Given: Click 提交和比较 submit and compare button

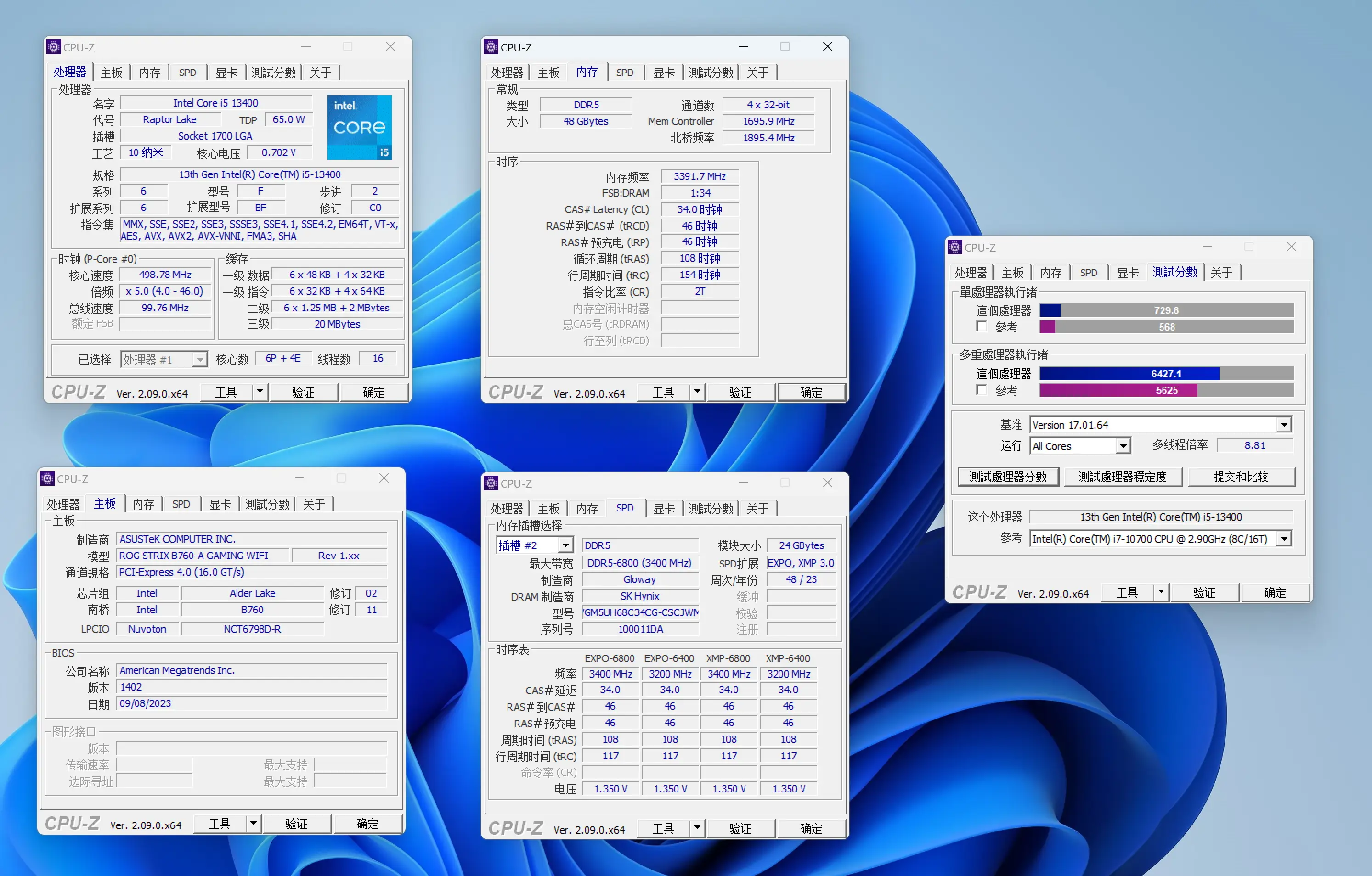Looking at the screenshot, I should tap(1241, 476).
